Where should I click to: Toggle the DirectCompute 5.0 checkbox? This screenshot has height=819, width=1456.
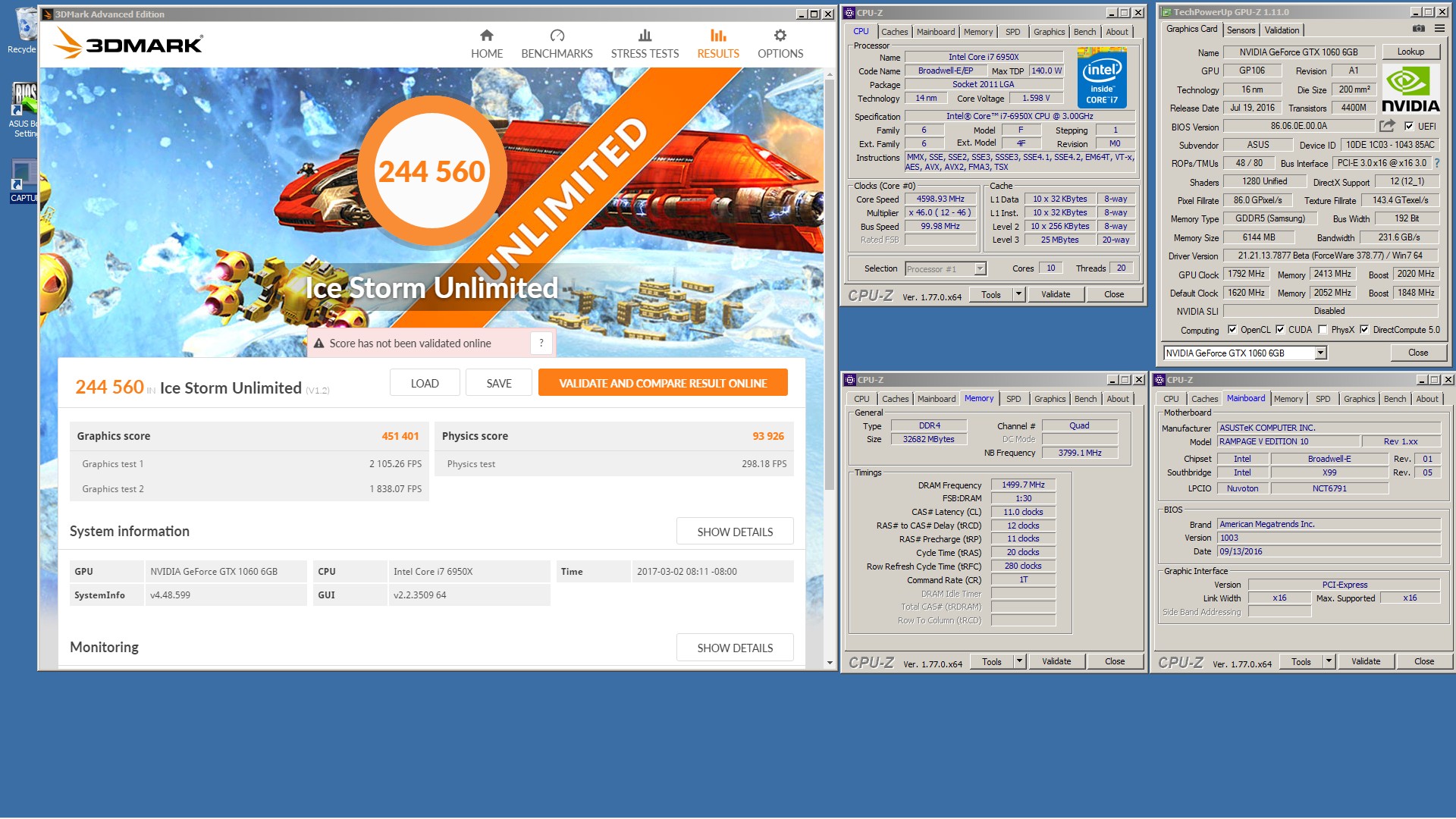1364,330
